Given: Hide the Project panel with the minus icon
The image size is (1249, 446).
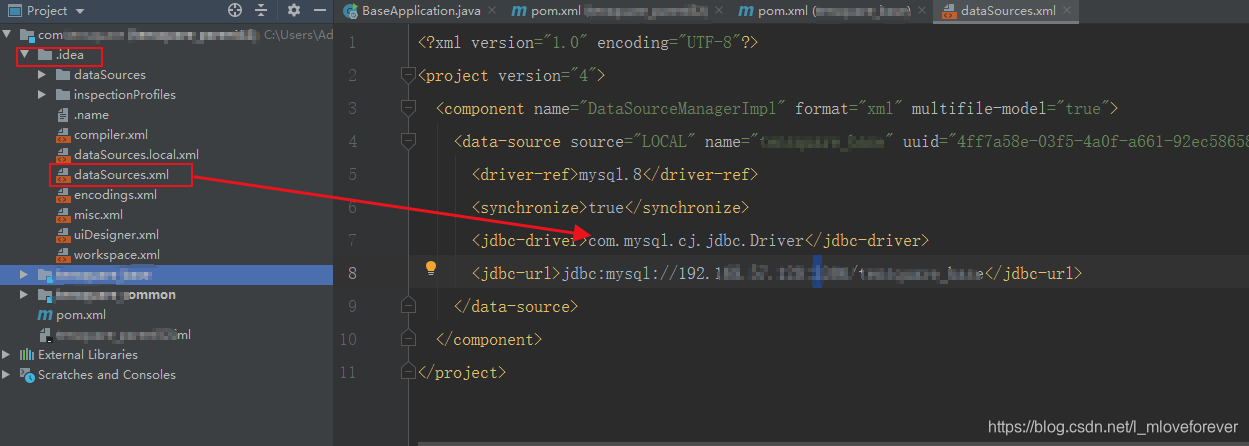Looking at the screenshot, I should (x=318, y=11).
